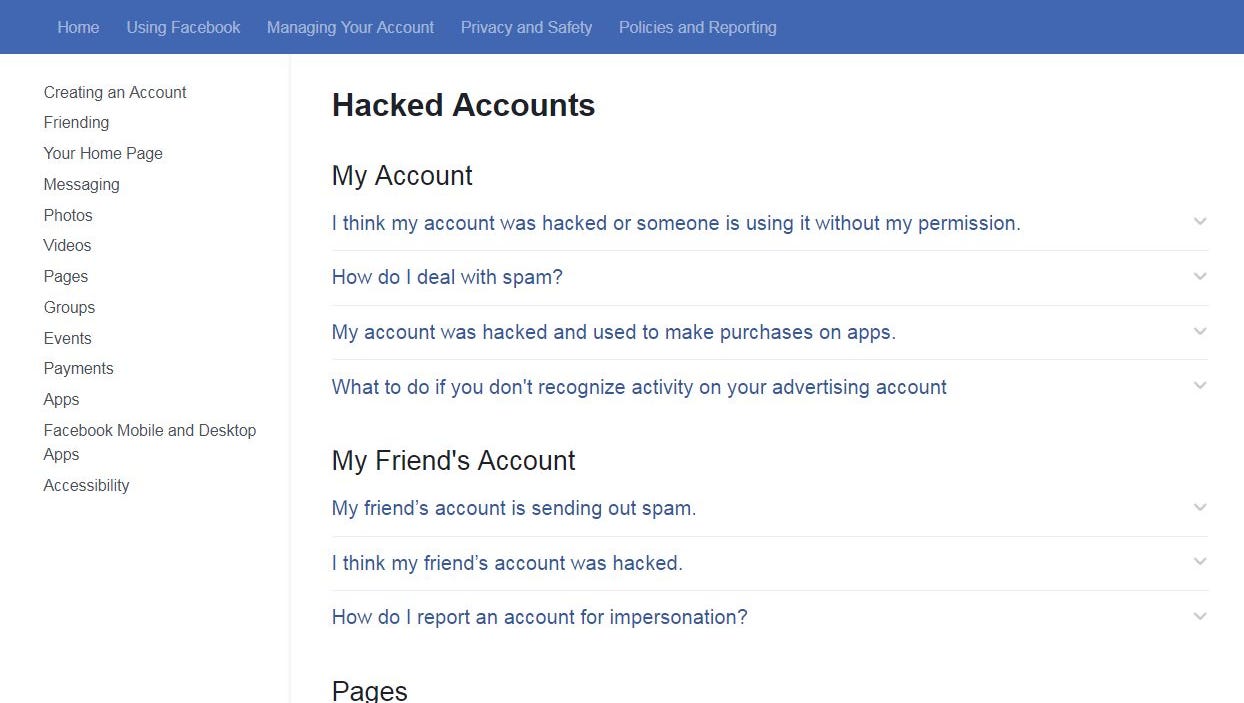
Task: Open 'Creating an Account' sidebar link
Action: click(x=115, y=92)
